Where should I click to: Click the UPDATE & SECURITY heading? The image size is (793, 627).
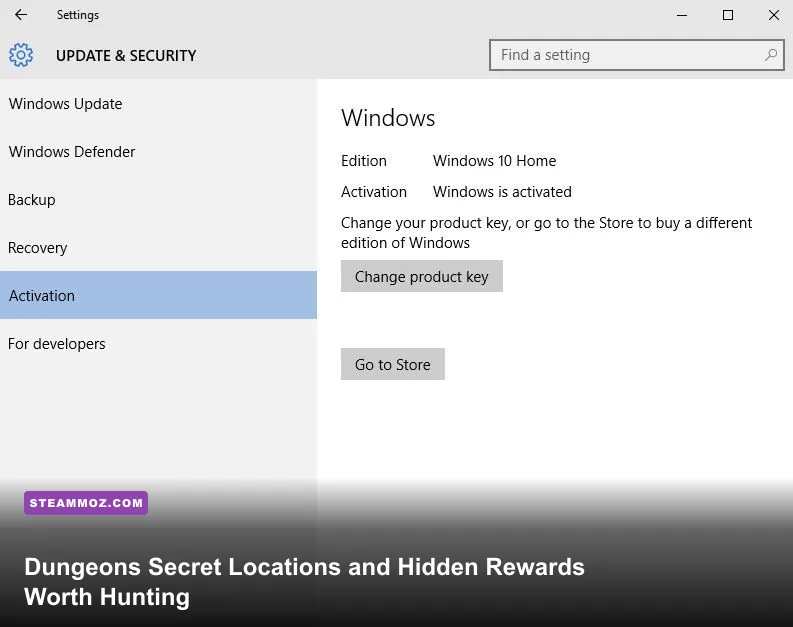pos(126,56)
